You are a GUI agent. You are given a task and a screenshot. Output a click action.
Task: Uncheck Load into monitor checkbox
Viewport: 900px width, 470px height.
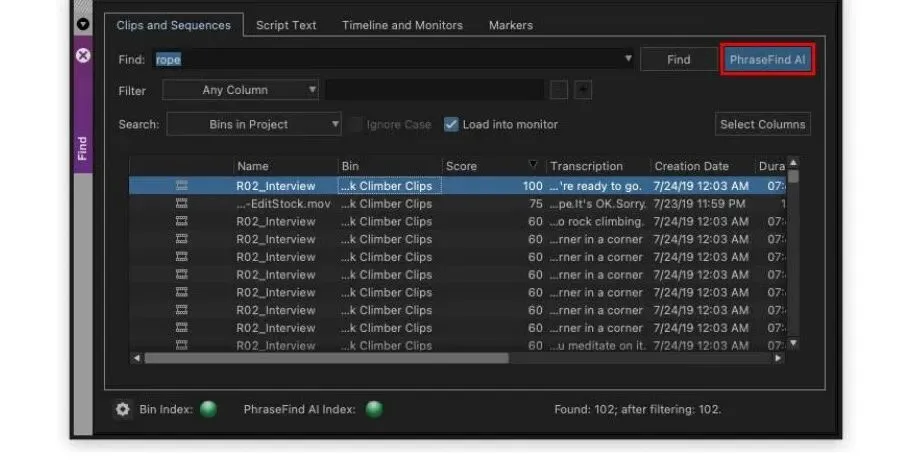point(451,125)
